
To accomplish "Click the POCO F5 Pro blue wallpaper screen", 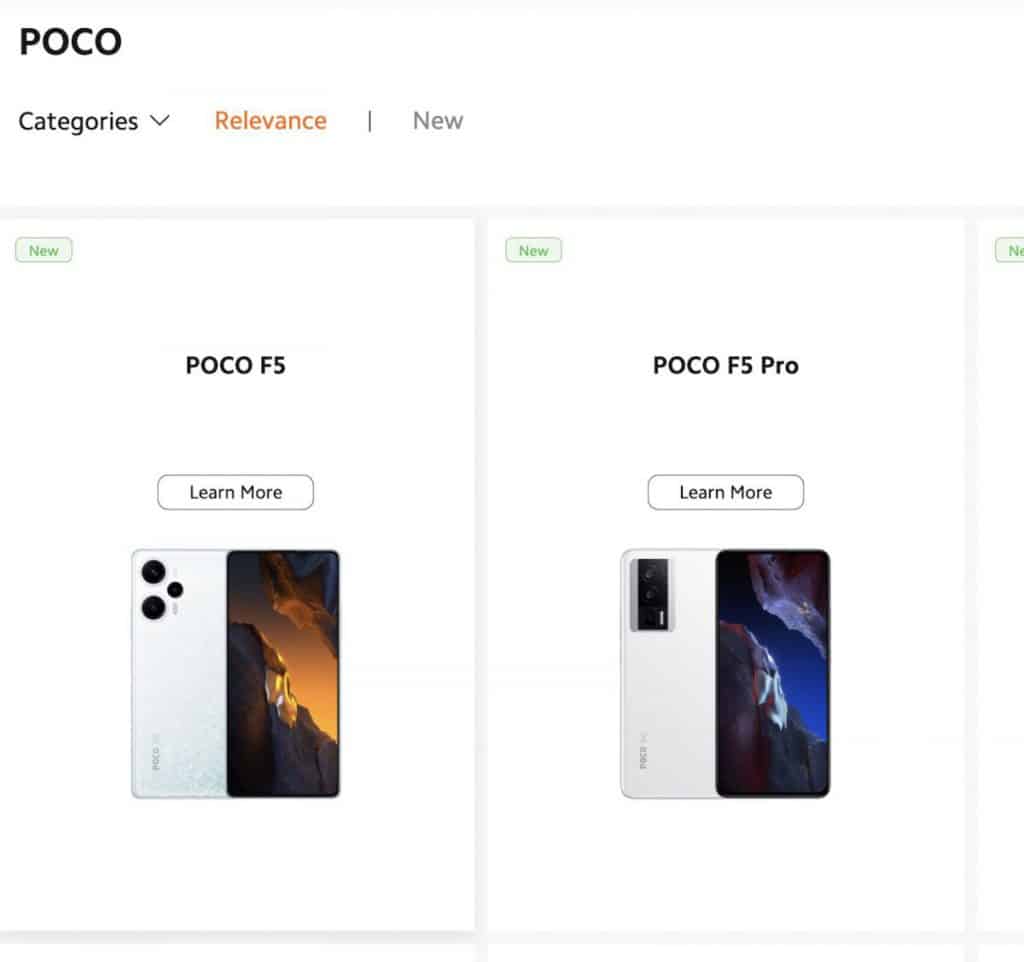I will (772, 673).
